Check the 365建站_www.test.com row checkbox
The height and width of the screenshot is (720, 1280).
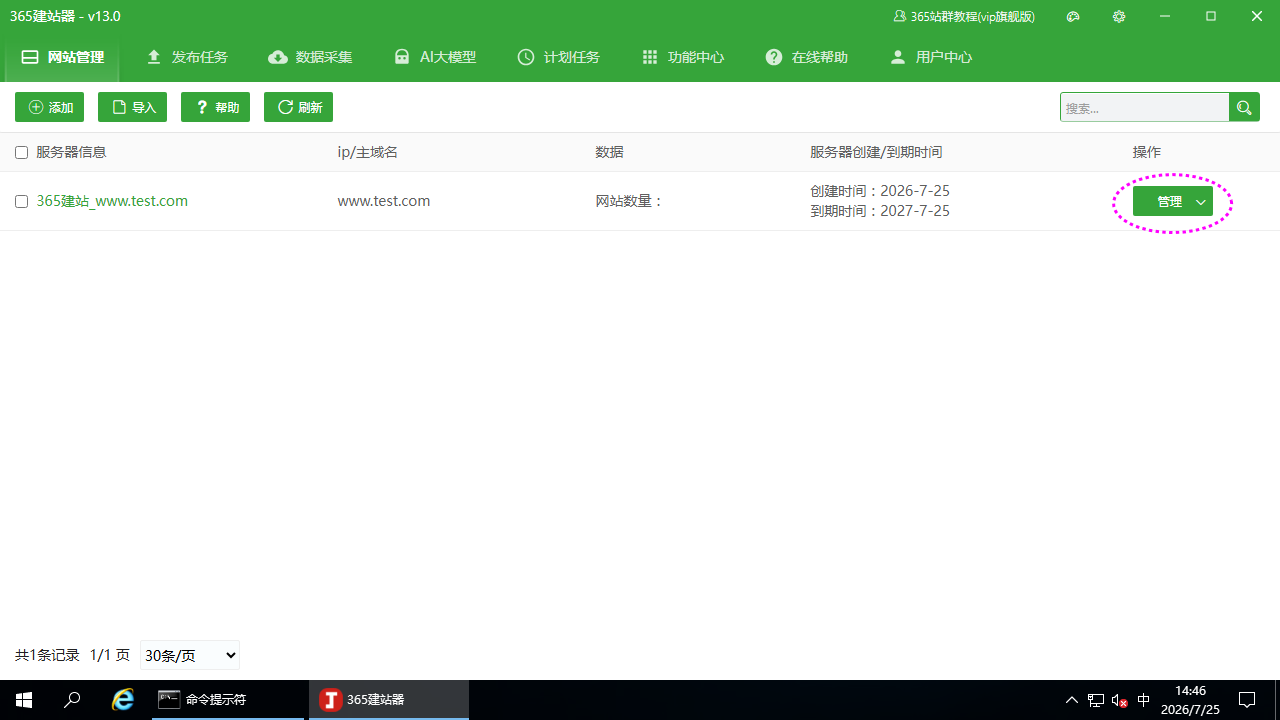click(22, 201)
